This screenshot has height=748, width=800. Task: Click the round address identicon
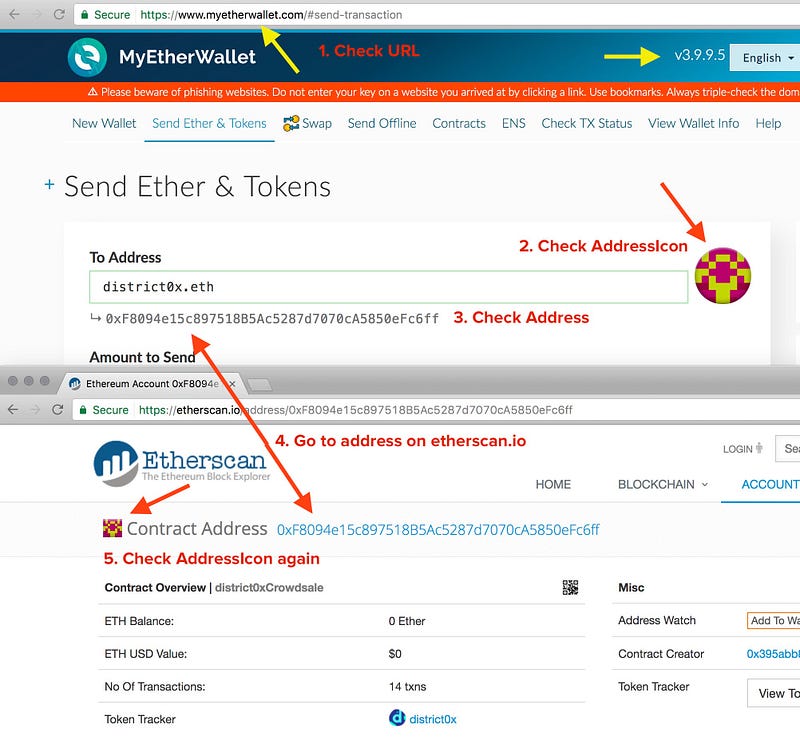click(x=722, y=276)
